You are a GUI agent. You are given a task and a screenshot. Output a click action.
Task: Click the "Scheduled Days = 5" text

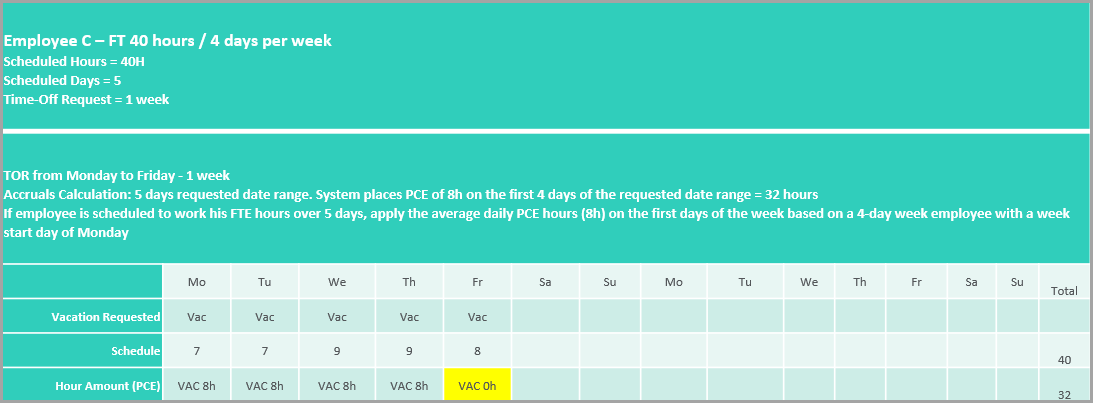63,80
